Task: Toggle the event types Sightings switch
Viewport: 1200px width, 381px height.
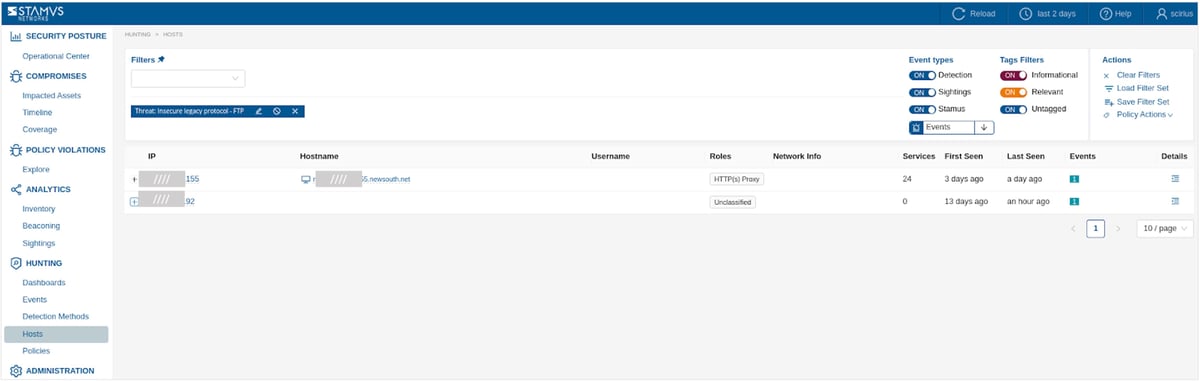Action: 922,92
